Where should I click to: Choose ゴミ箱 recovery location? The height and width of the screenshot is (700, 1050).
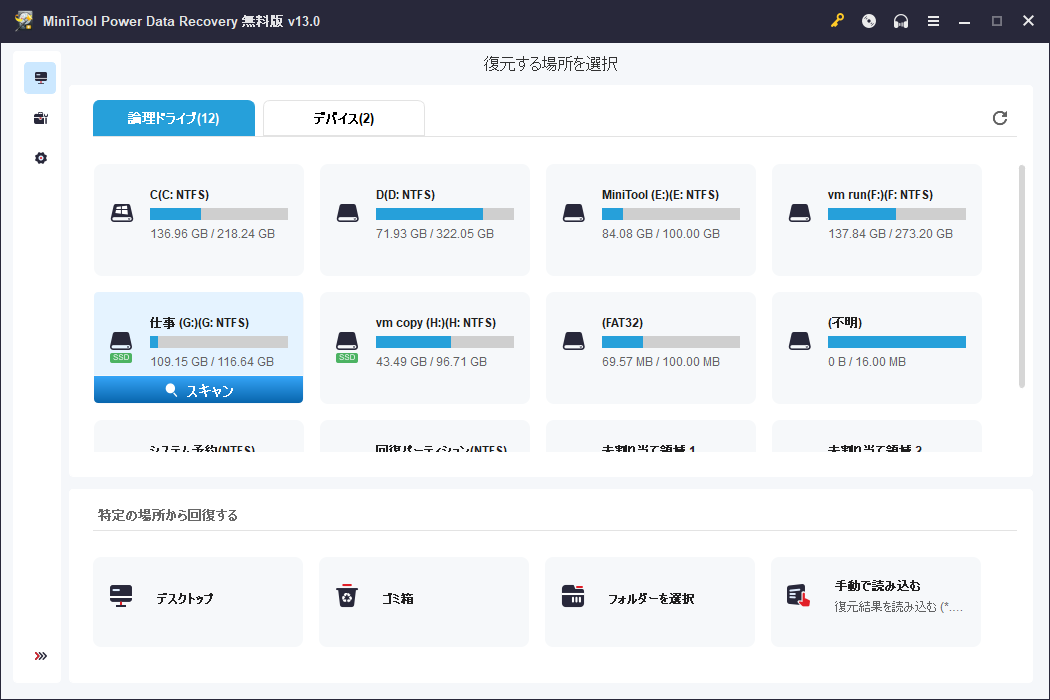click(424, 602)
